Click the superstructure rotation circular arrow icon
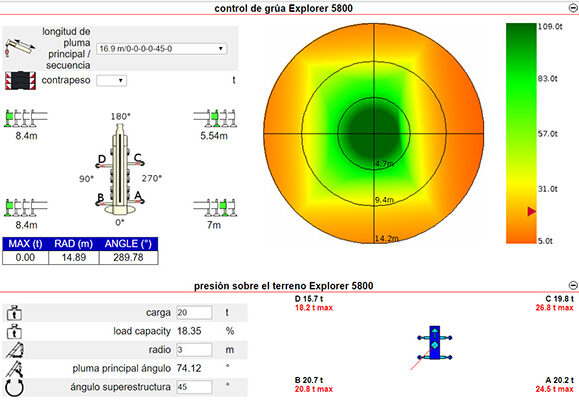The height and width of the screenshot is (405, 579). 14,388
